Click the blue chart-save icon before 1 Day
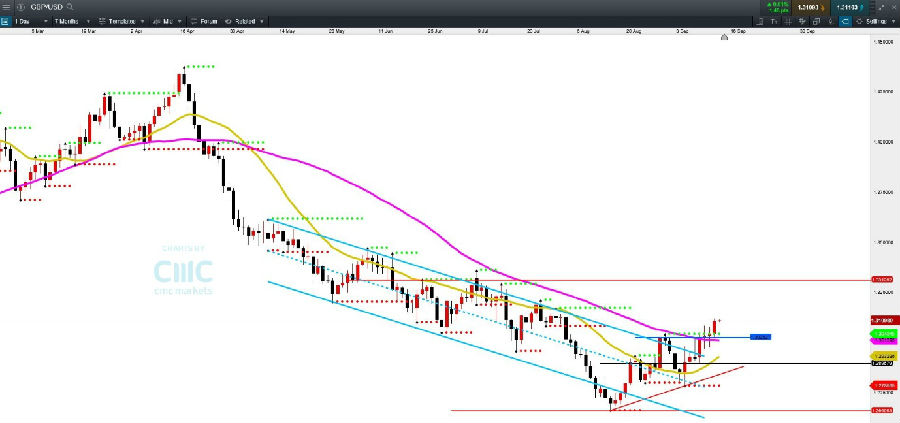 pyautogui.click(x=5, y=21)
